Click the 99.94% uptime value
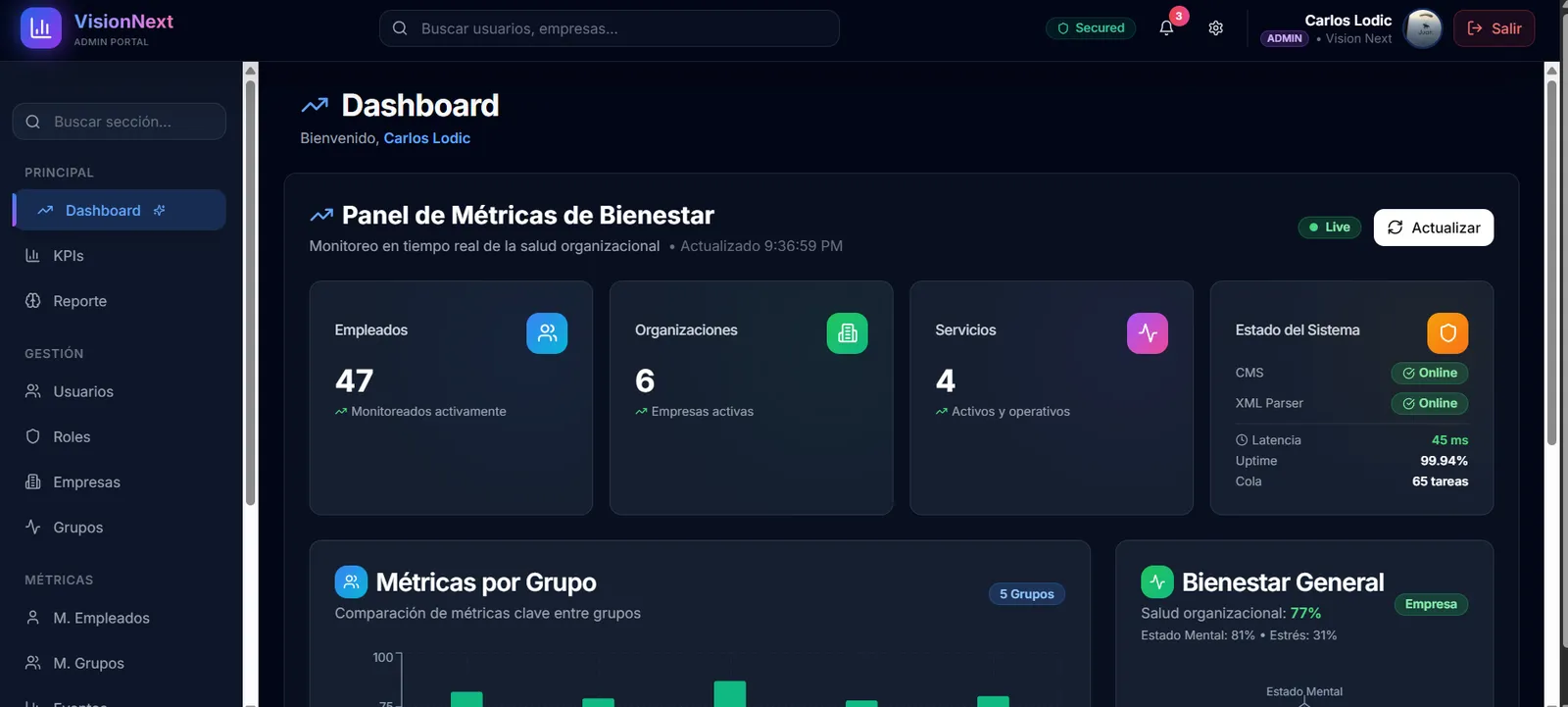 point(1445,461)
